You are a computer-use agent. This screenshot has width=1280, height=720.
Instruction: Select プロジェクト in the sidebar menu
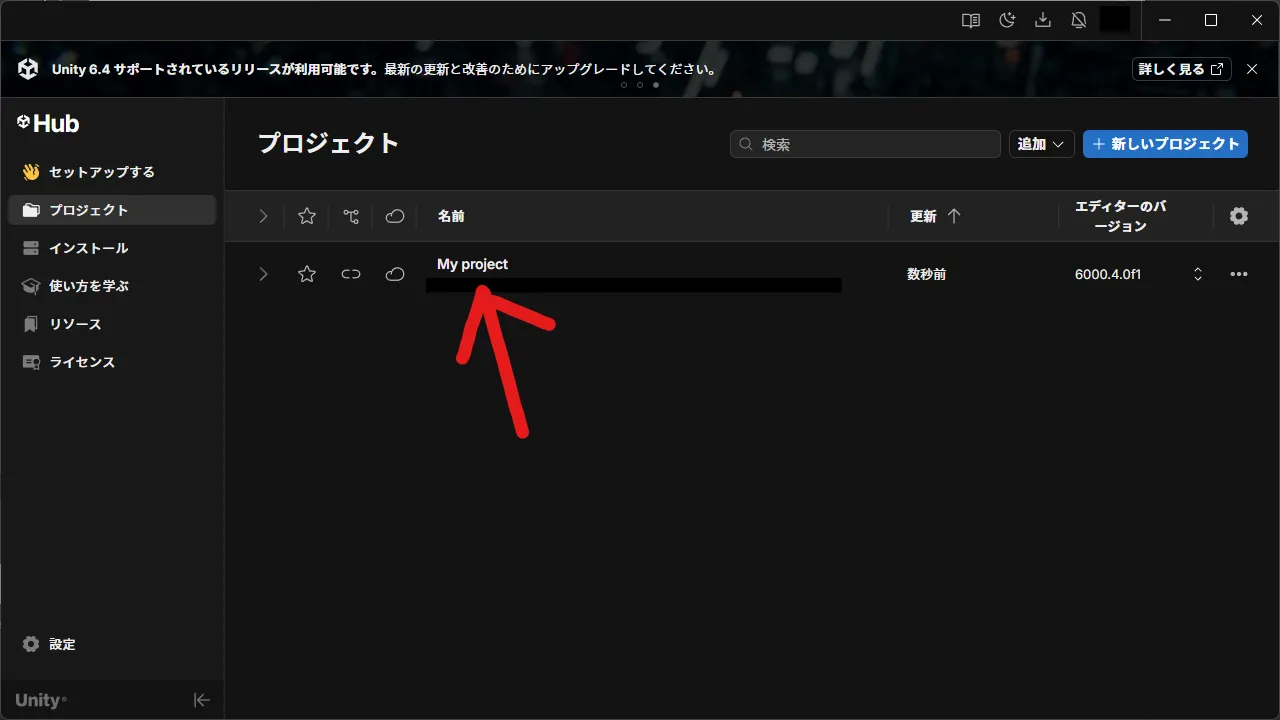click(88, 210)
